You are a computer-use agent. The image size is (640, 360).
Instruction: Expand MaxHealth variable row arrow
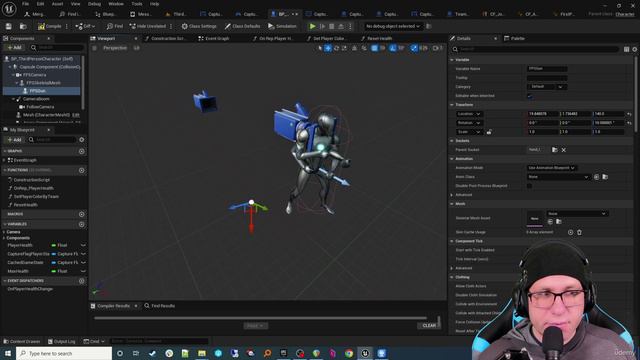83,271
